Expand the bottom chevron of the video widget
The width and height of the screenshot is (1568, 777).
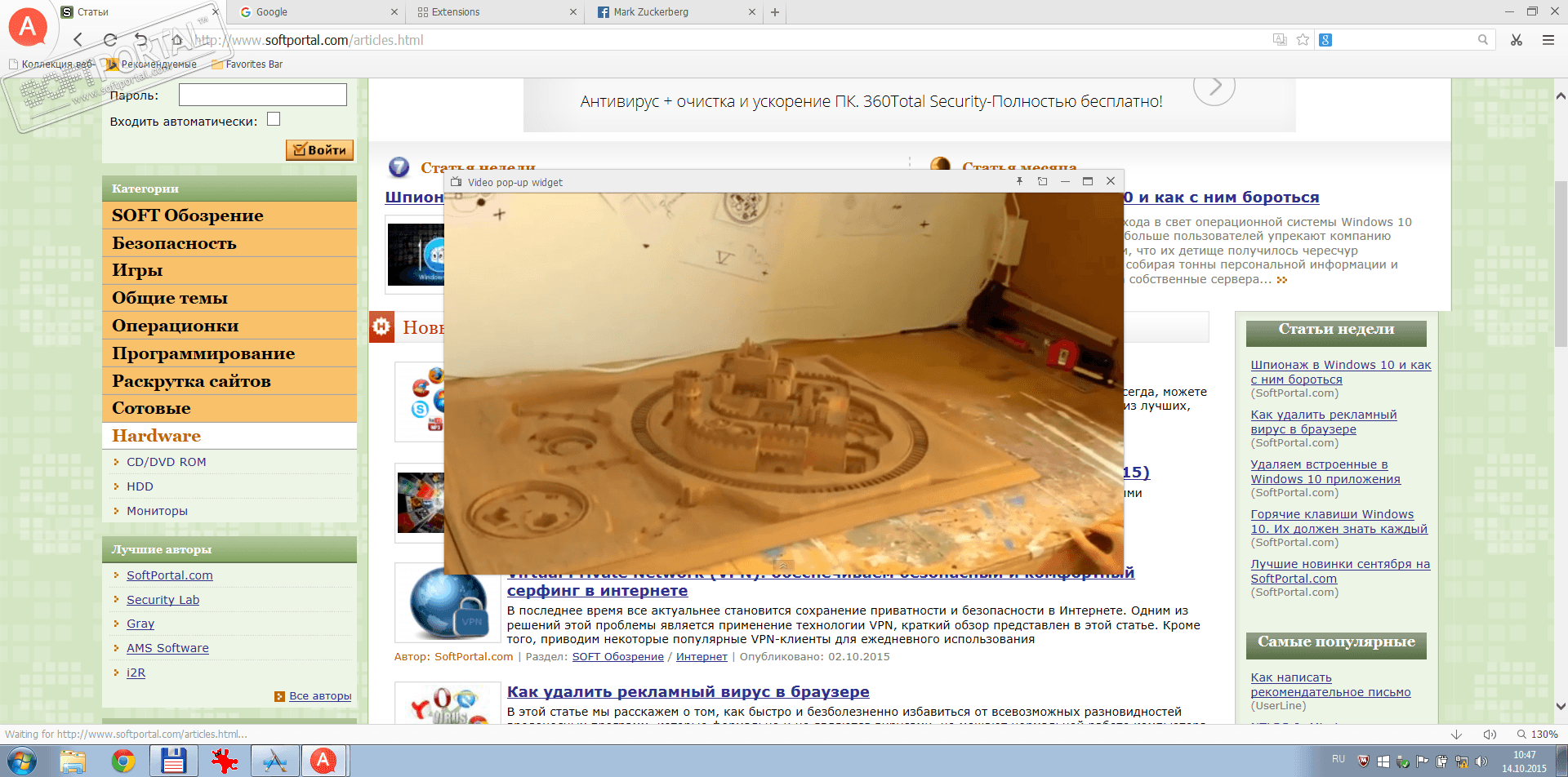782,565
